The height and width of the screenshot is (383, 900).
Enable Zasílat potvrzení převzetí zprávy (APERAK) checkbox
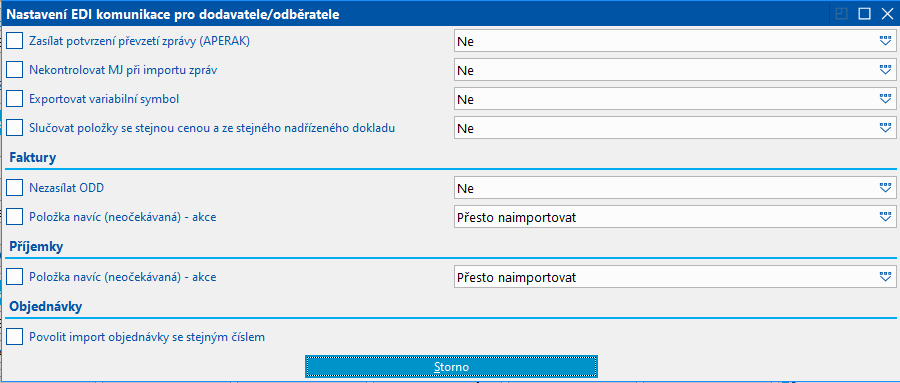coord(15,41)
